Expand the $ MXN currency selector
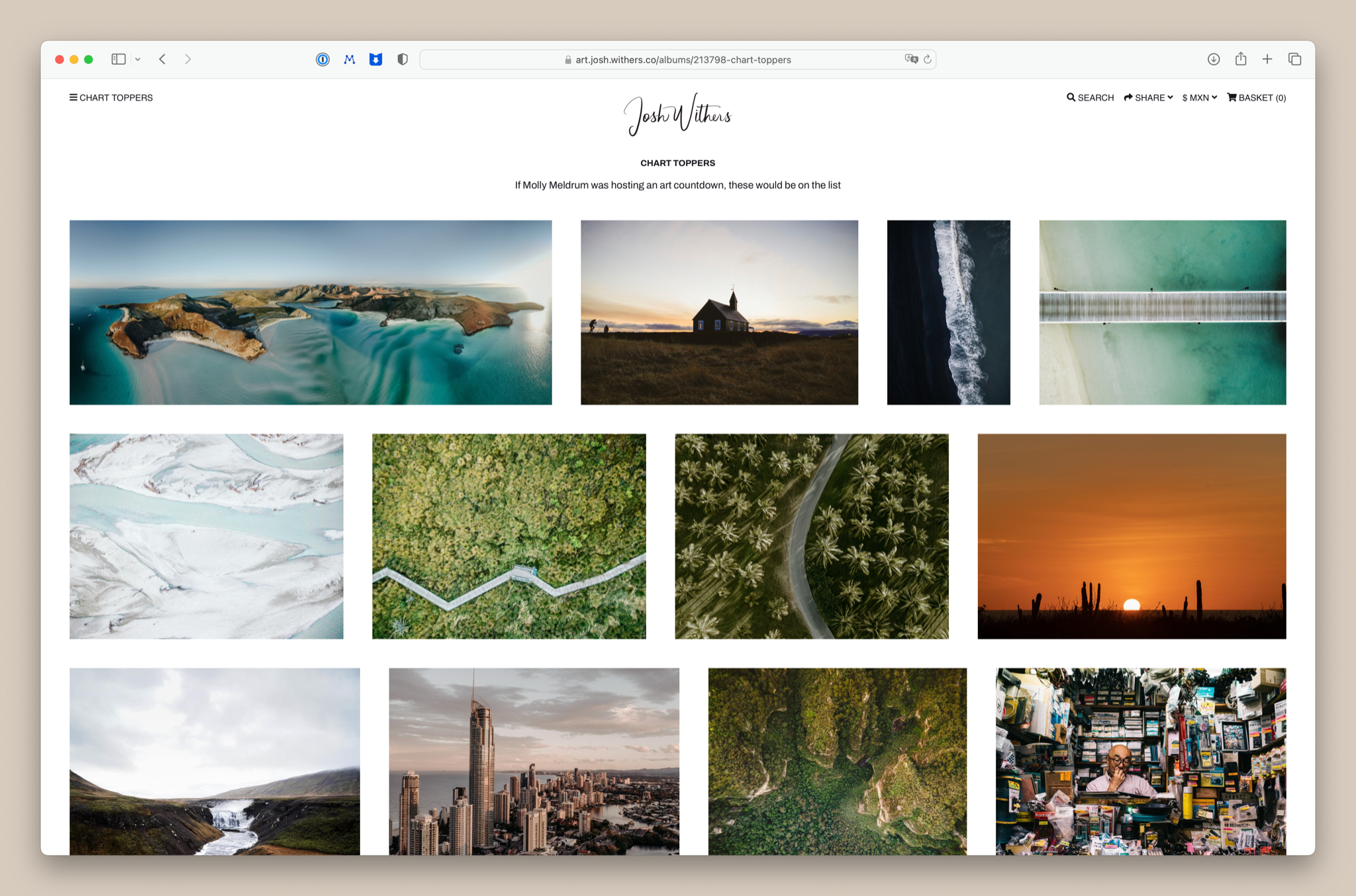The width and height of the screenshot is (1356, 896). (x=1199, y=98)
